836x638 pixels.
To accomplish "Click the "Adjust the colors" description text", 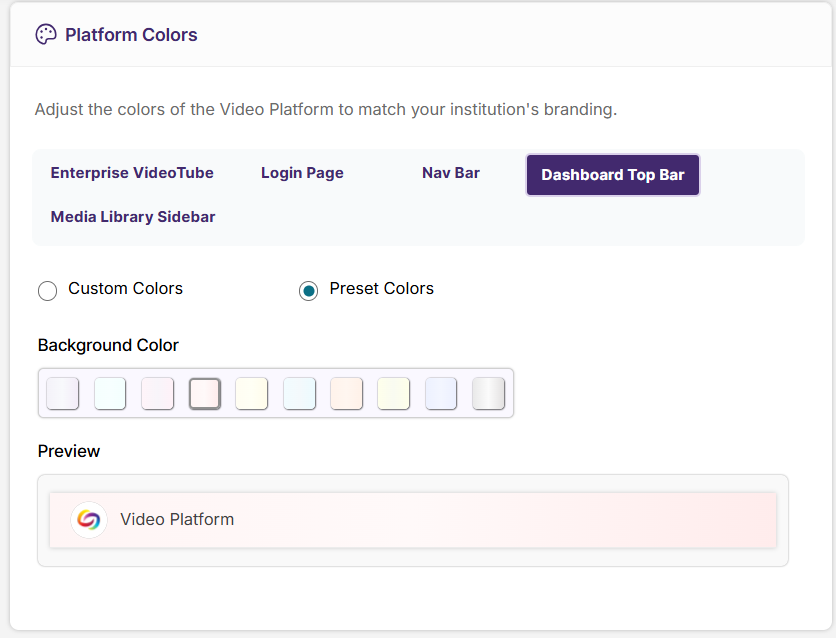I will (326, 109).
